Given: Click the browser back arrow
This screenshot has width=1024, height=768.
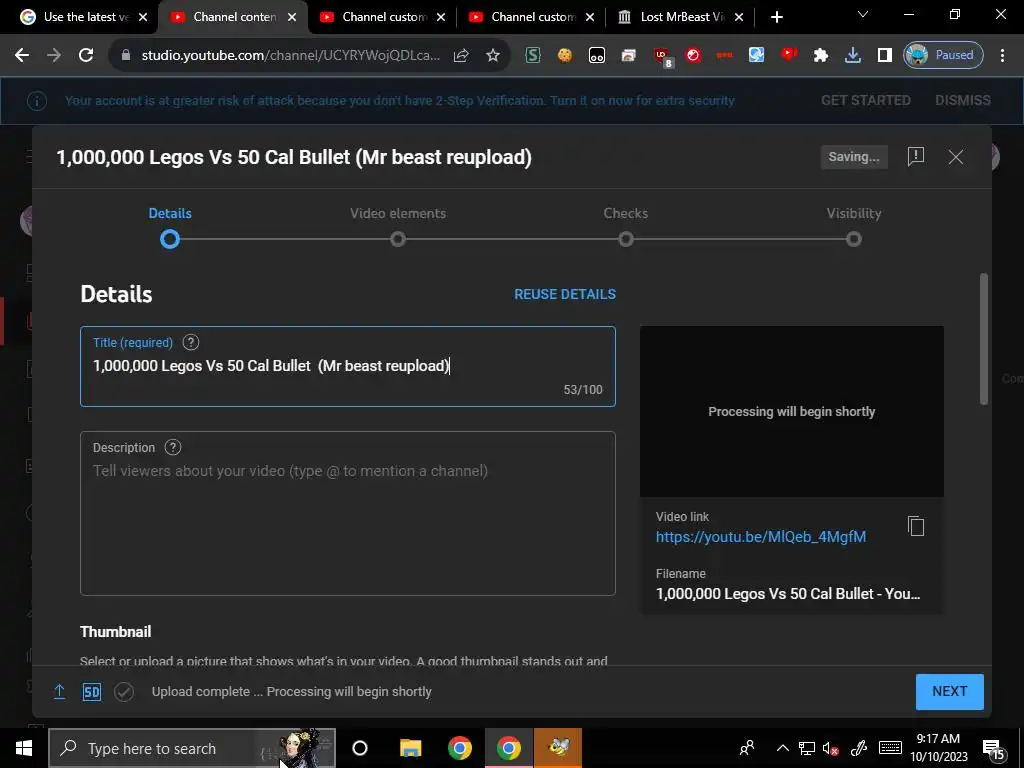Looking at the screenshot, I should pyautogui.click(x=22, y=56).
